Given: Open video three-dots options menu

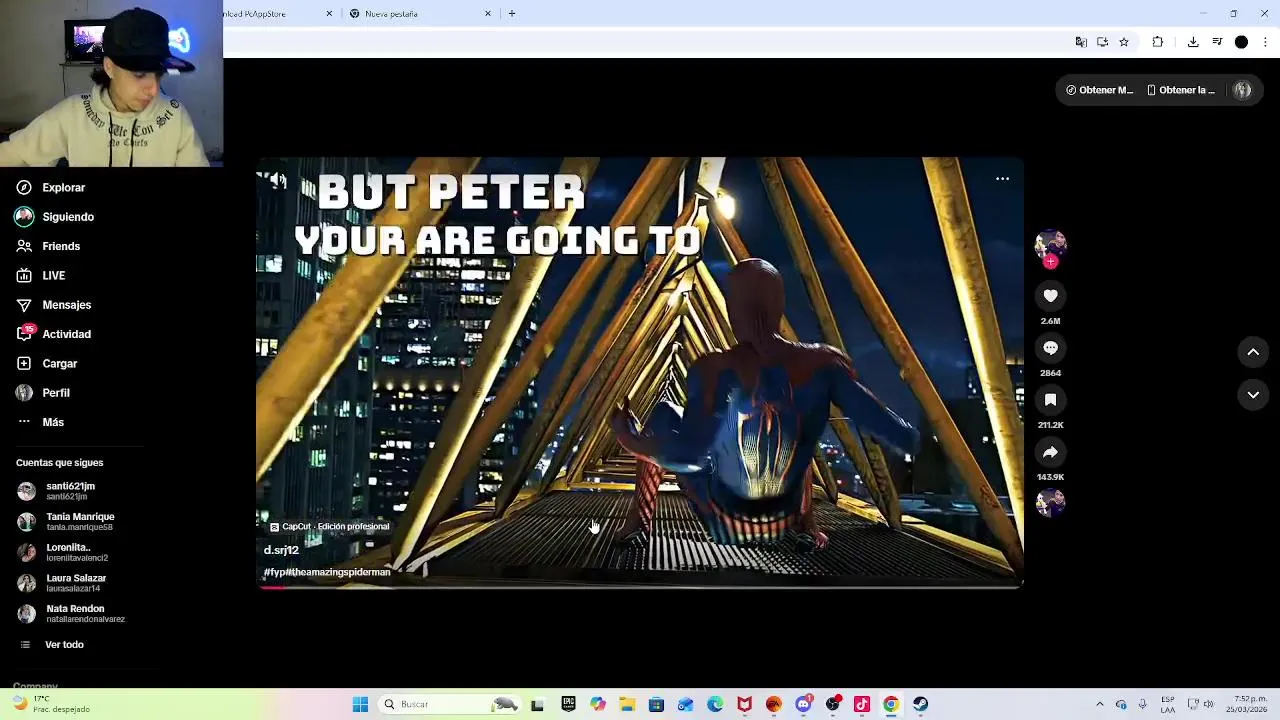Looking at the screenshot, I should (1002, 179).
